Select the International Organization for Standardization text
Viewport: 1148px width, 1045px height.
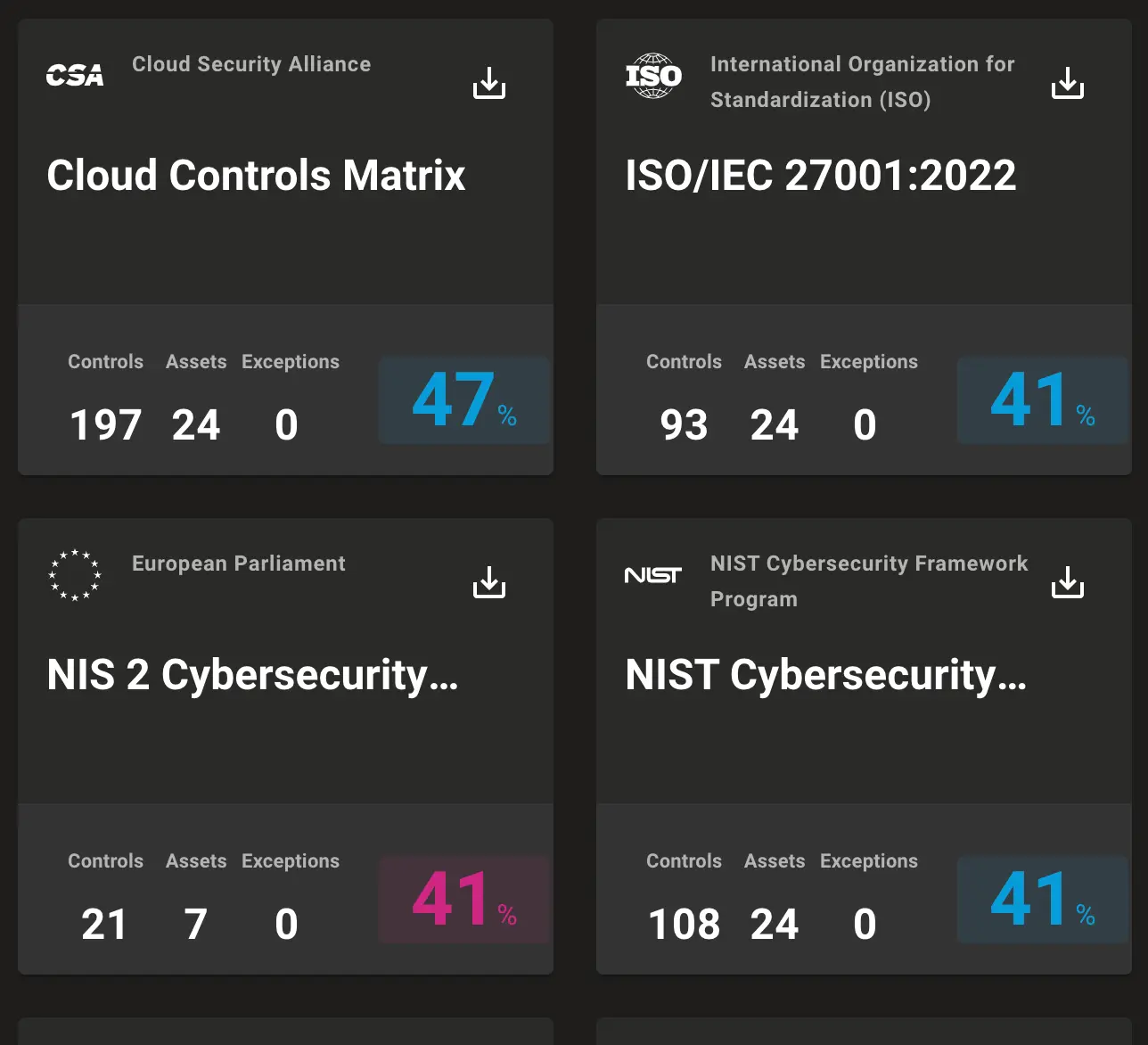[862, 82]
